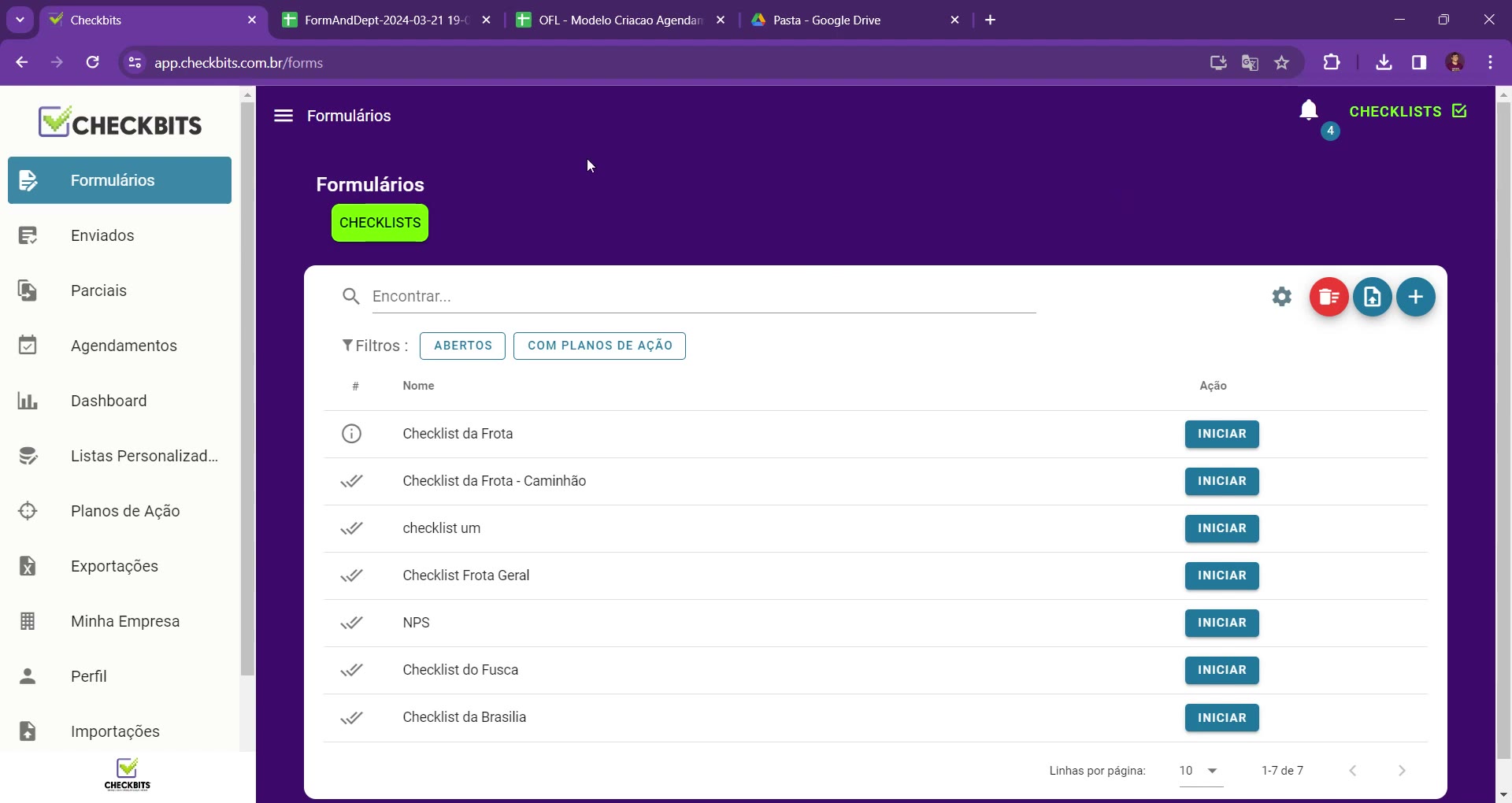Bookmark this page with star icon

tap(1282, 62)
